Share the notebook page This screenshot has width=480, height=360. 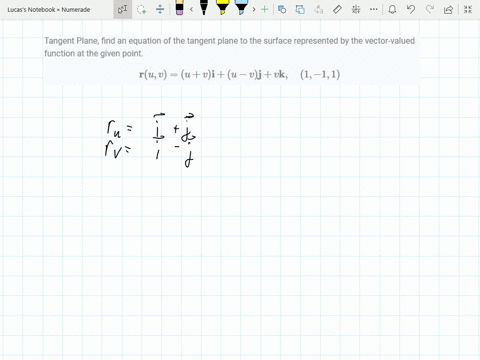pyautogui.click(x=448, y=9)
